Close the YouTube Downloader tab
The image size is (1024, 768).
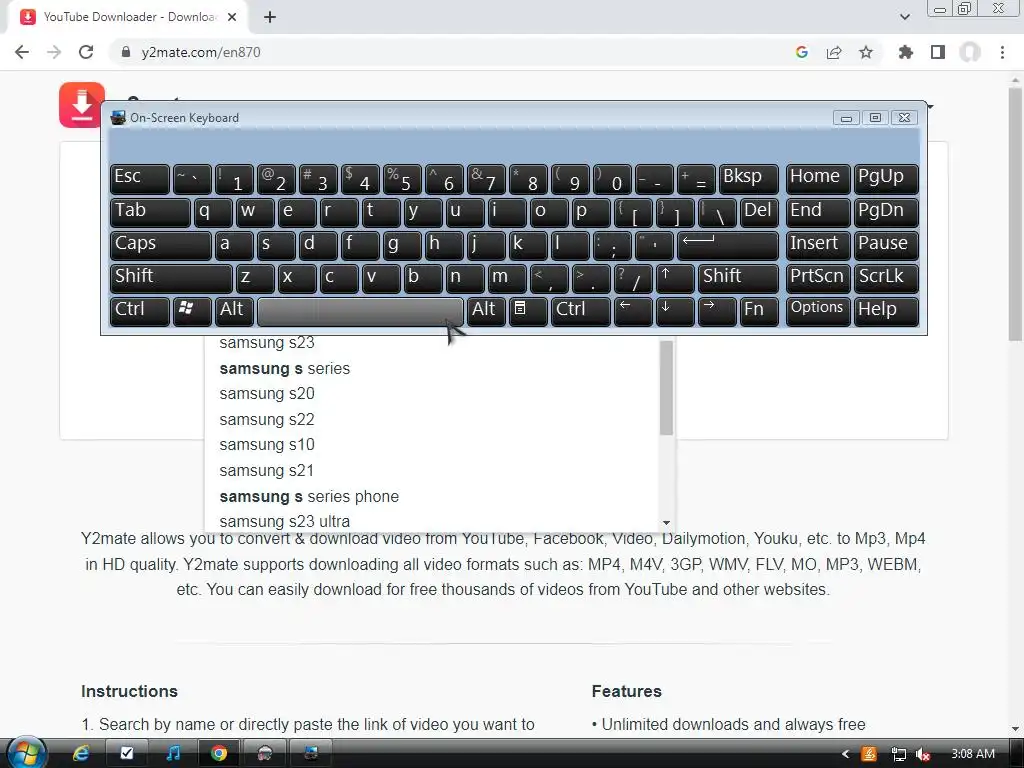232,17
